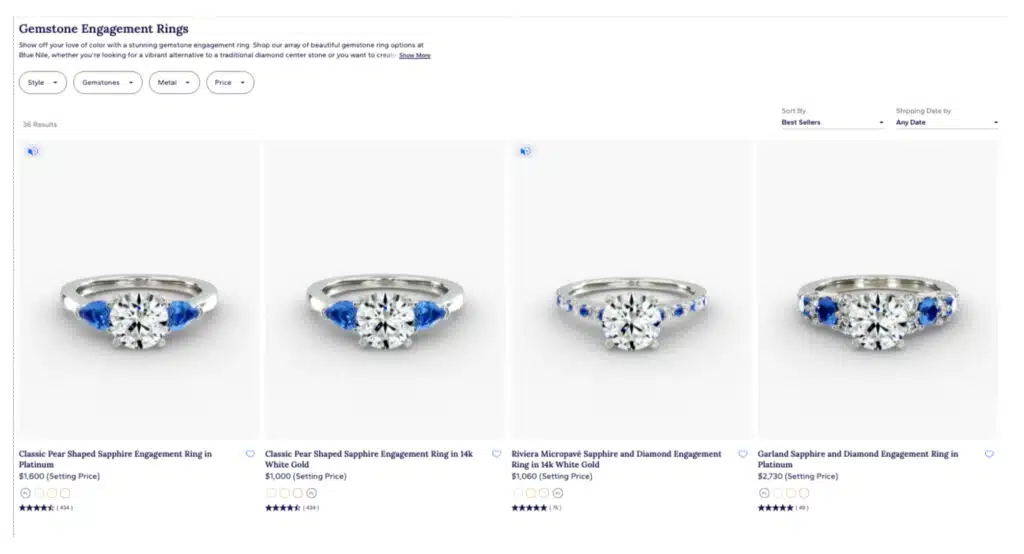The image size is (1024, 554).
Task: Click blue badge icon on first ring image
Action: pos(33,151)
